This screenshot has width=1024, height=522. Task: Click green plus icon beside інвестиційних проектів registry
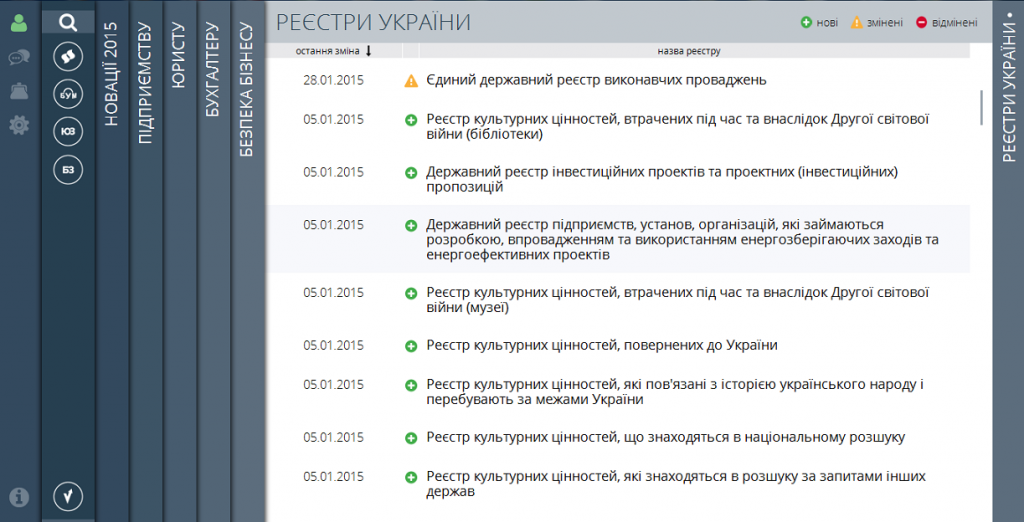411,173
